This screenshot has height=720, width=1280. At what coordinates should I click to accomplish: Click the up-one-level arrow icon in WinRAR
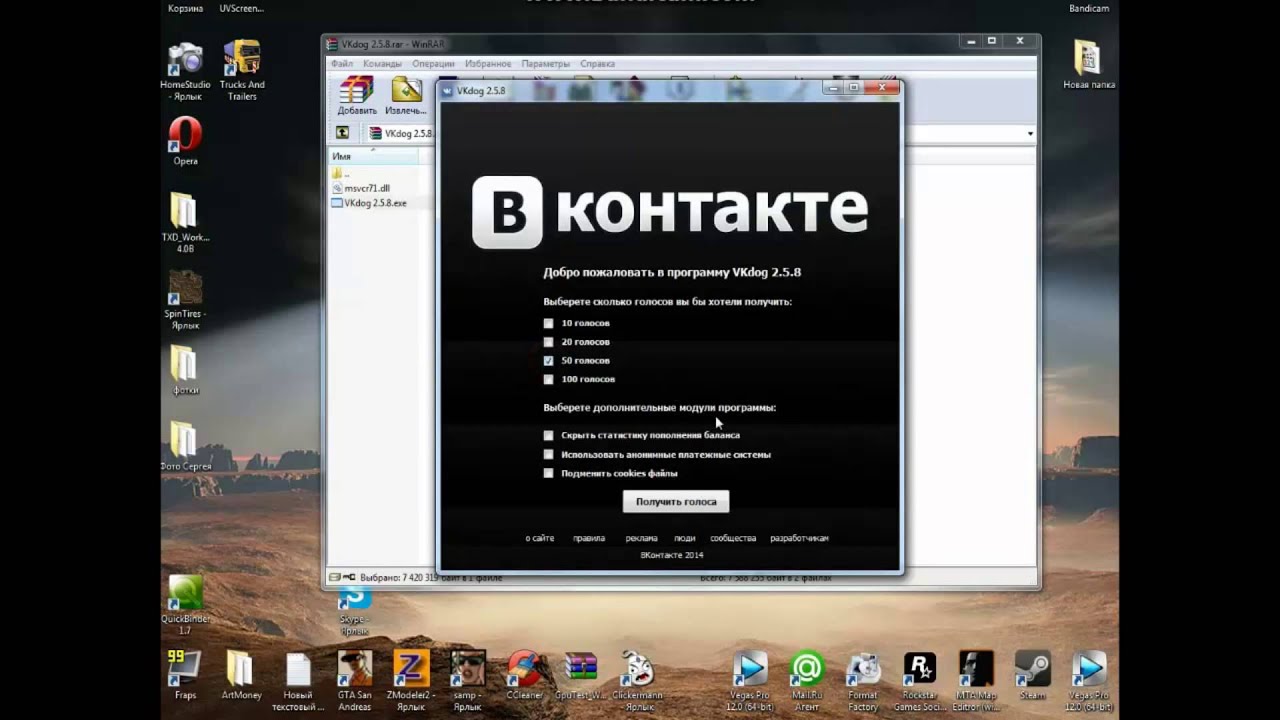(343, 133)
